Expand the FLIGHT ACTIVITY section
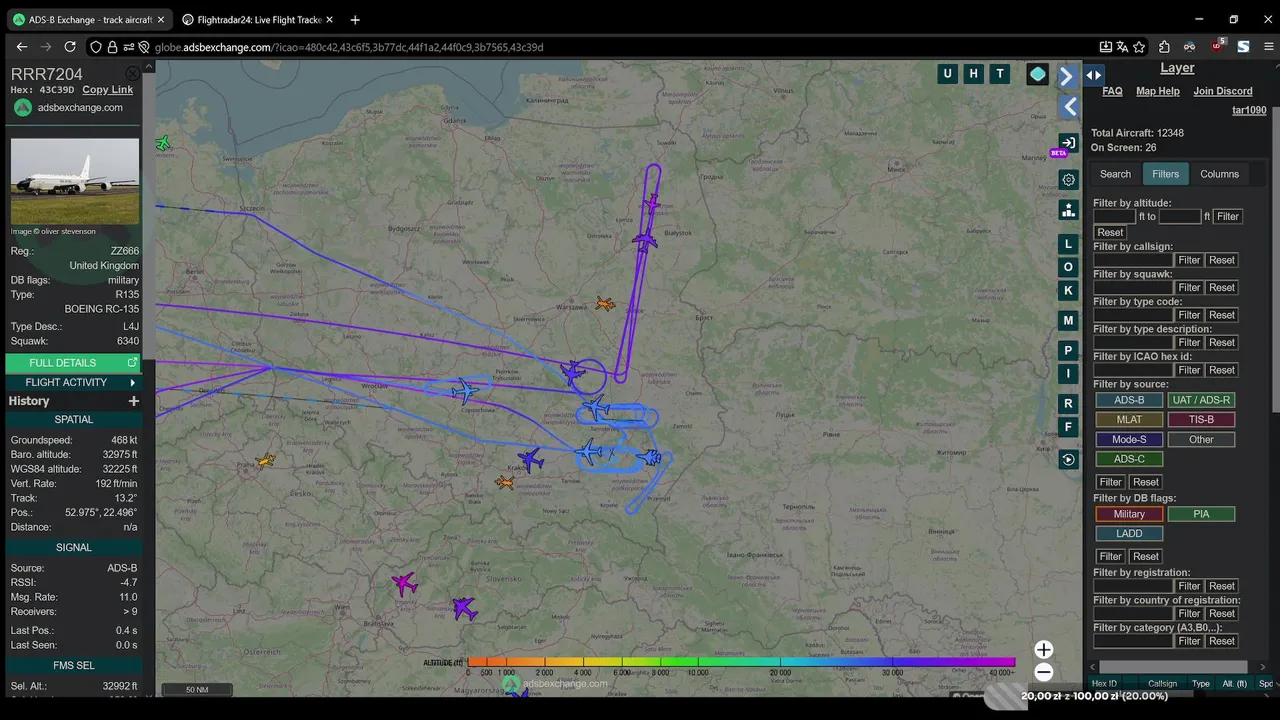Image resolution: width=1280 pixels, height=720 pixels. pos(73,383)
